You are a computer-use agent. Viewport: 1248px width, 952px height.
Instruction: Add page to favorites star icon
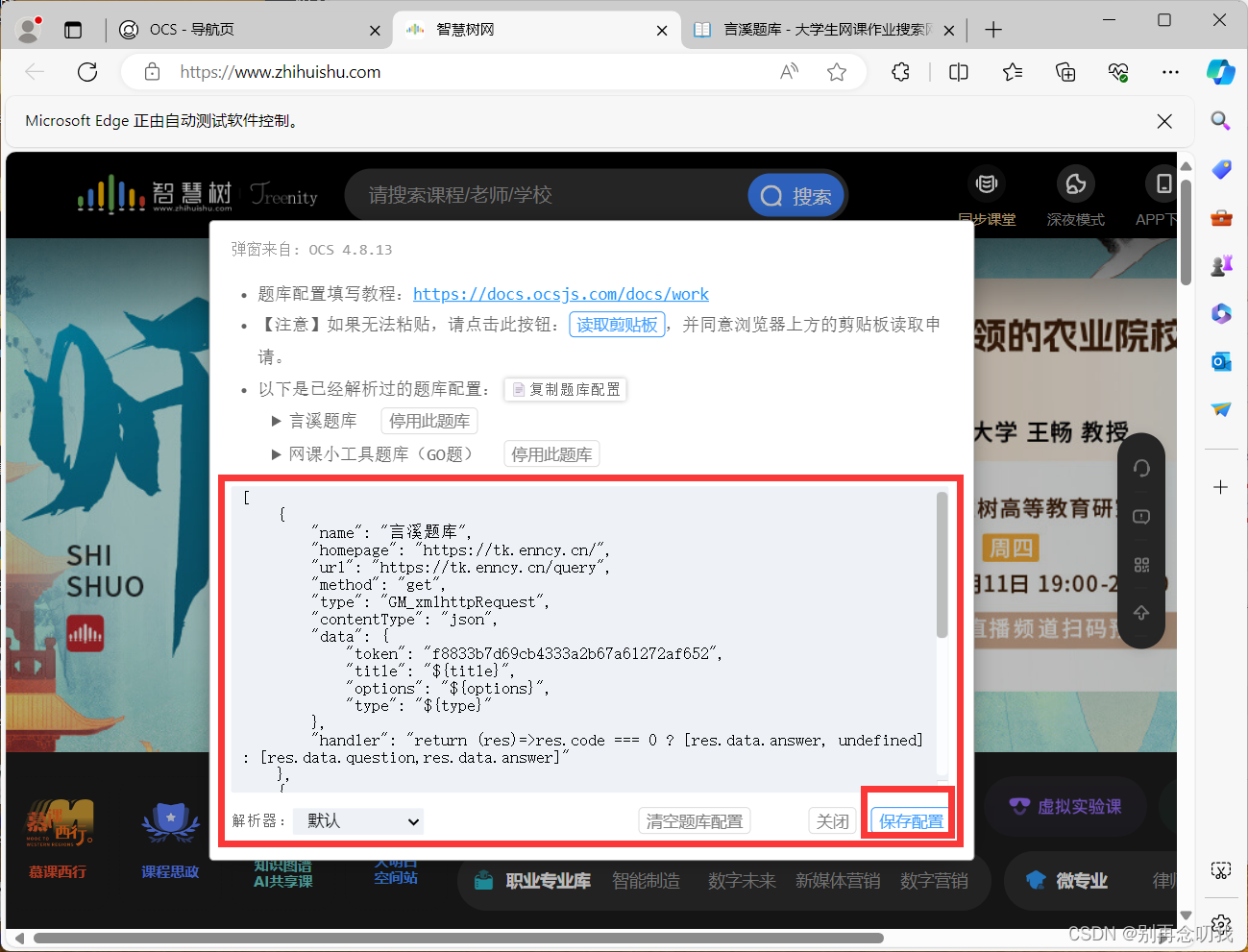[837, 72]
